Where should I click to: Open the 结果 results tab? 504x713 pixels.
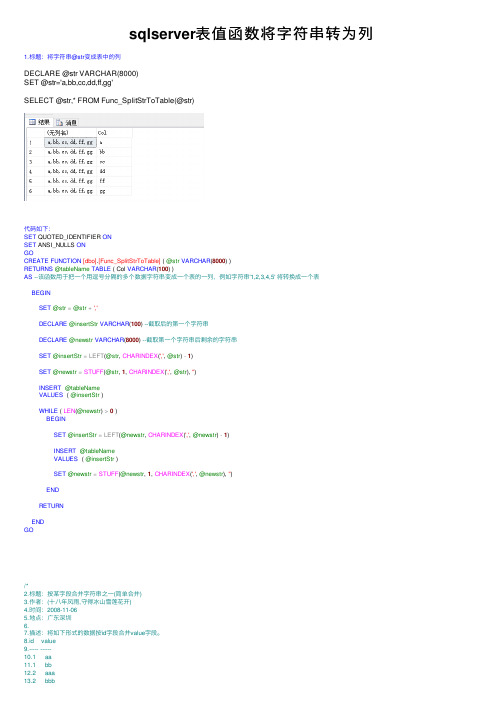click(x=40, y=122)
